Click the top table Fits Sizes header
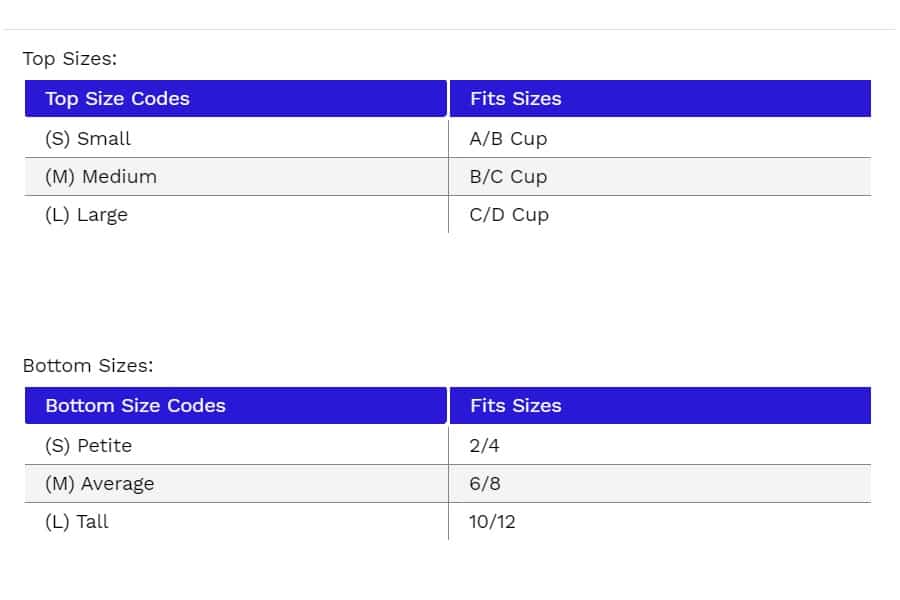900x600 pixels. tap(515, 99)
